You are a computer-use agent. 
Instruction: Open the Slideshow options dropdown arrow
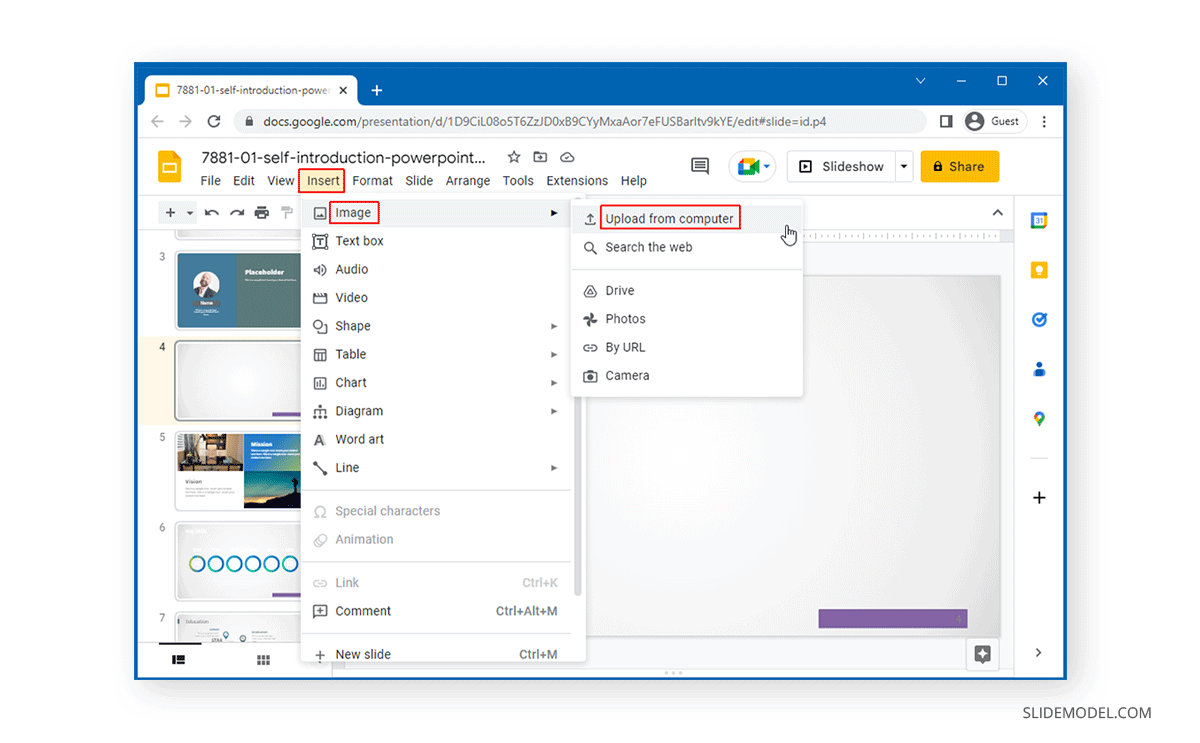[x=902, y=166]
